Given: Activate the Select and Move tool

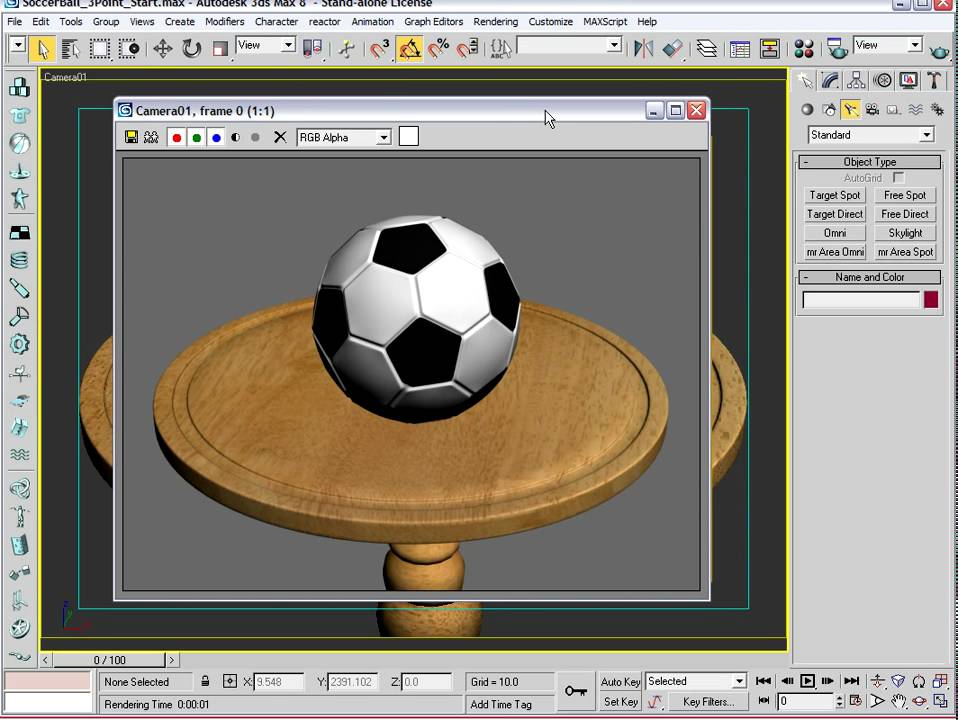Looking at the screenshot, I should pyautogui.click(x=163, y=48).
